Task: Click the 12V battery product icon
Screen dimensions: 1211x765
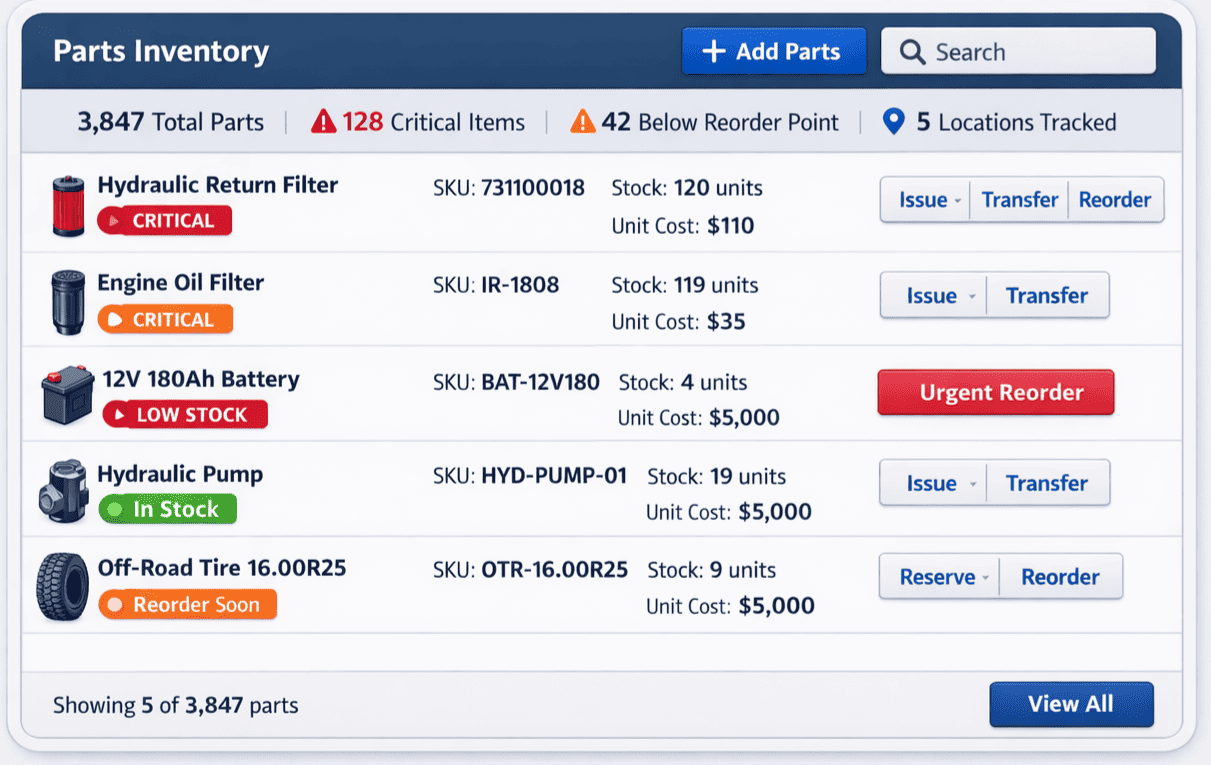Action: tap(66, 394)
